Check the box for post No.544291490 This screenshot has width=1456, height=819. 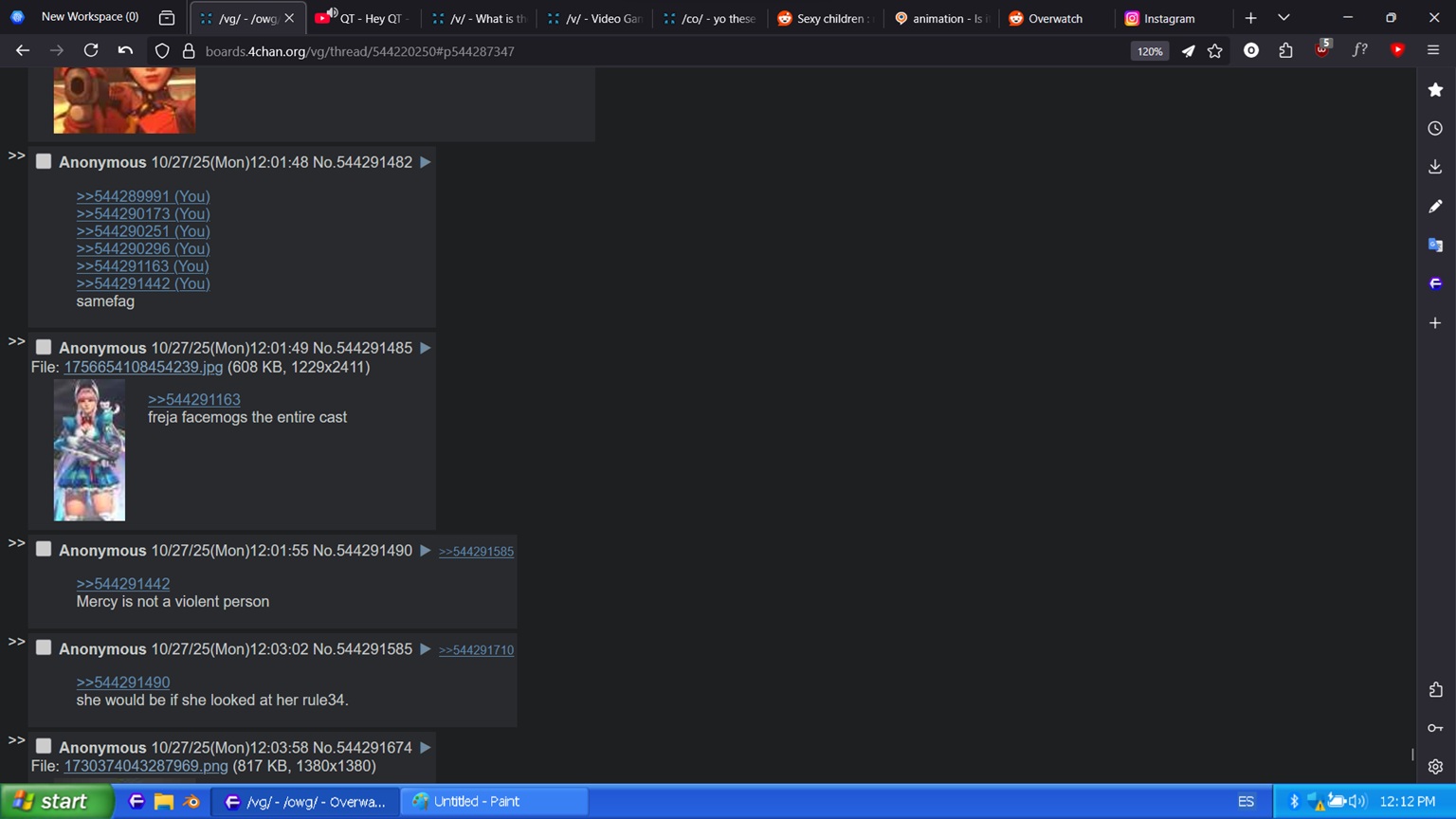(44, 549)
